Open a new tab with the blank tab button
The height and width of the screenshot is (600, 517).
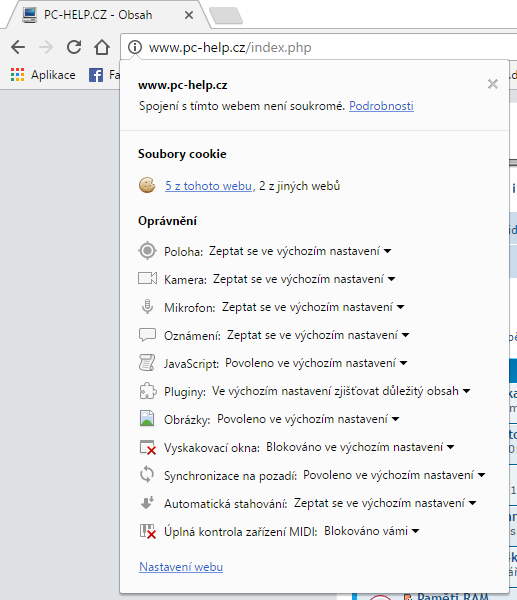coord(226,15)
